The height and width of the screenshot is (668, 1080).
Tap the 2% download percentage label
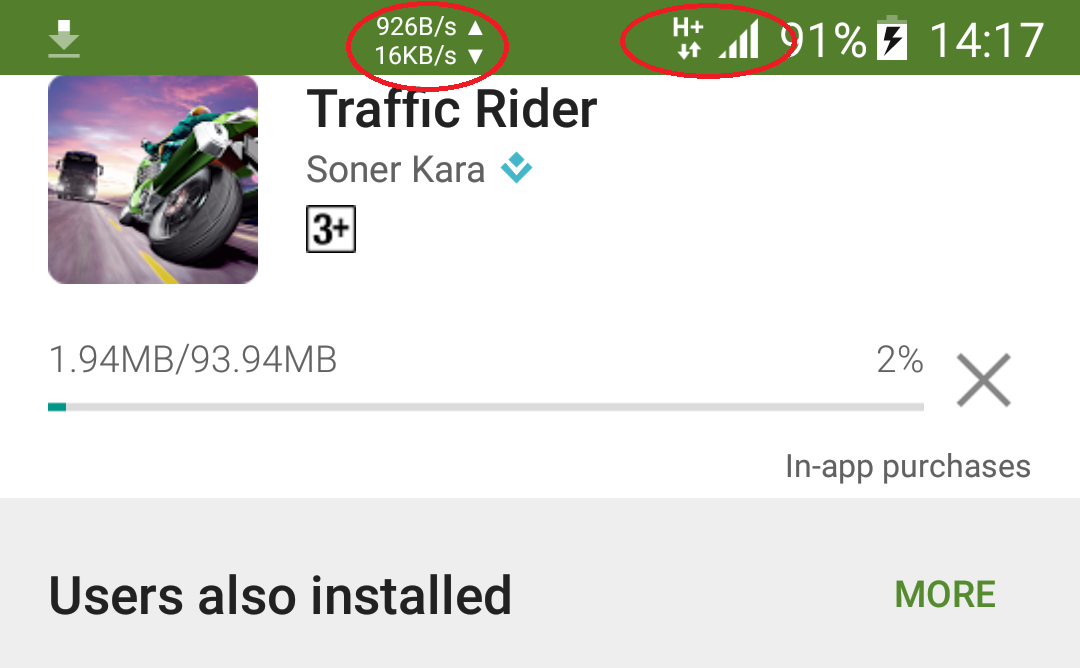tap(900, 359)
